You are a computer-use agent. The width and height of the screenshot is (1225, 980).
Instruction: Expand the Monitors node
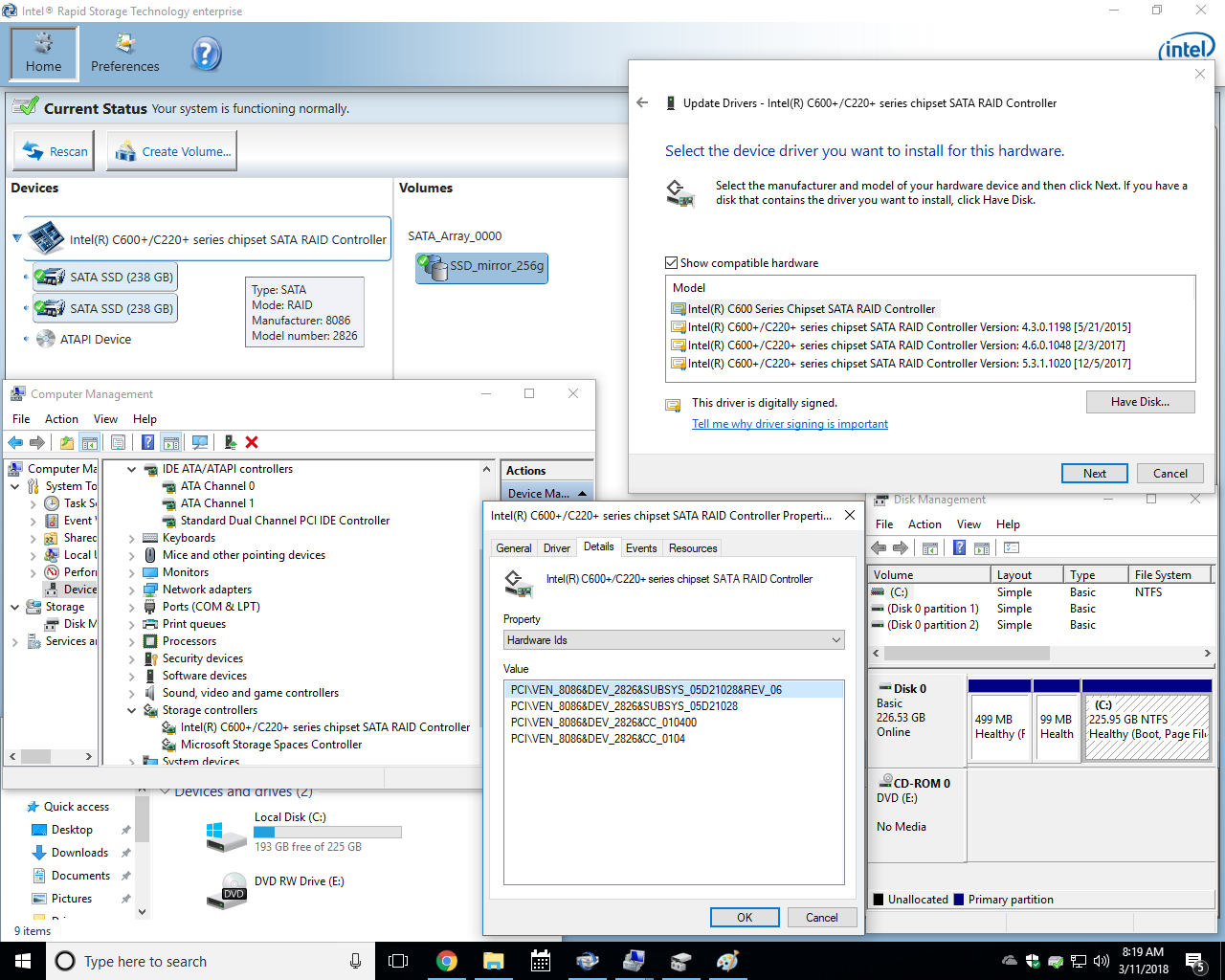pyautogui.click(x=132, y=572)
